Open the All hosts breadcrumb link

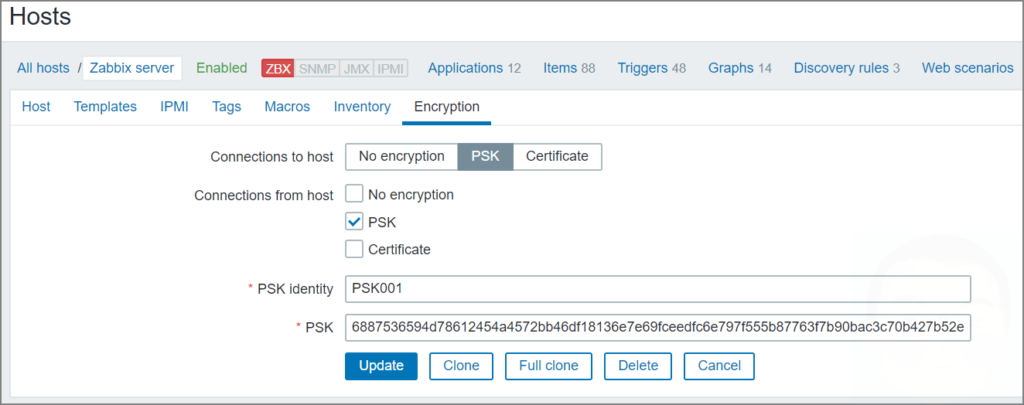click(43, 68)
